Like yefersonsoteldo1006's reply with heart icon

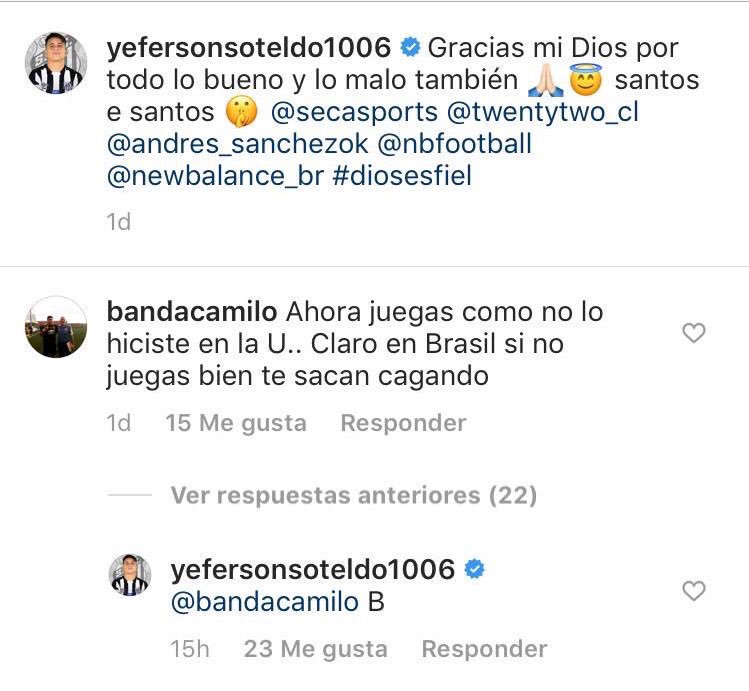pos(693,592)
